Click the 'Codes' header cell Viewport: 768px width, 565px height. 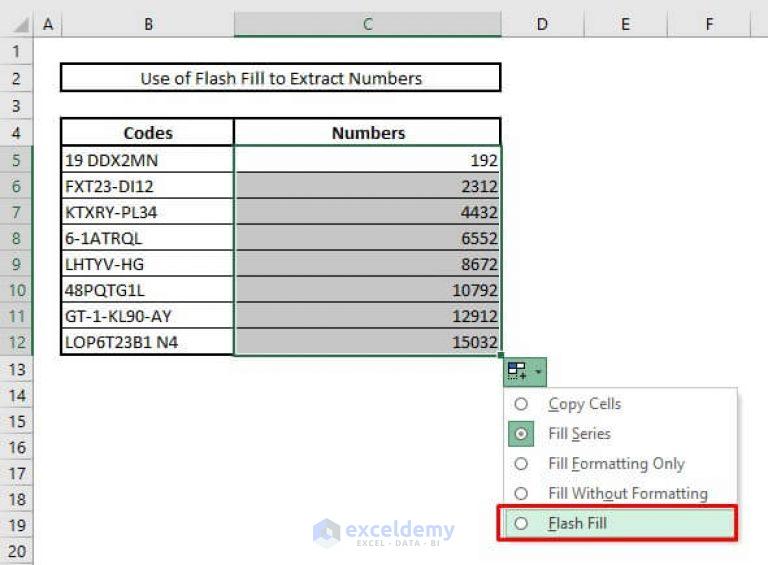point(147,132)
